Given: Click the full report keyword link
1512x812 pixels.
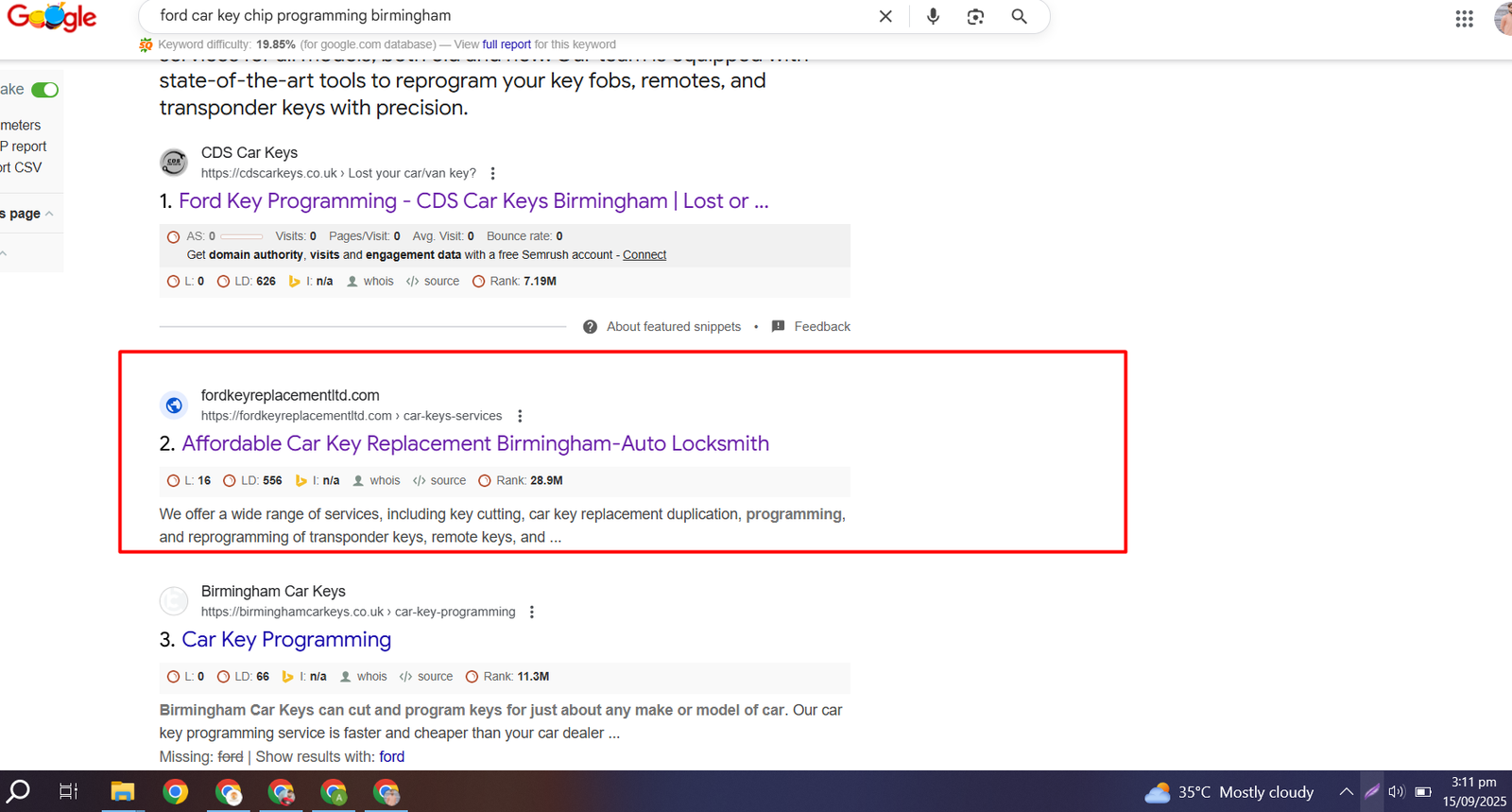Looking at the screenshot, I should pos(507,44).
